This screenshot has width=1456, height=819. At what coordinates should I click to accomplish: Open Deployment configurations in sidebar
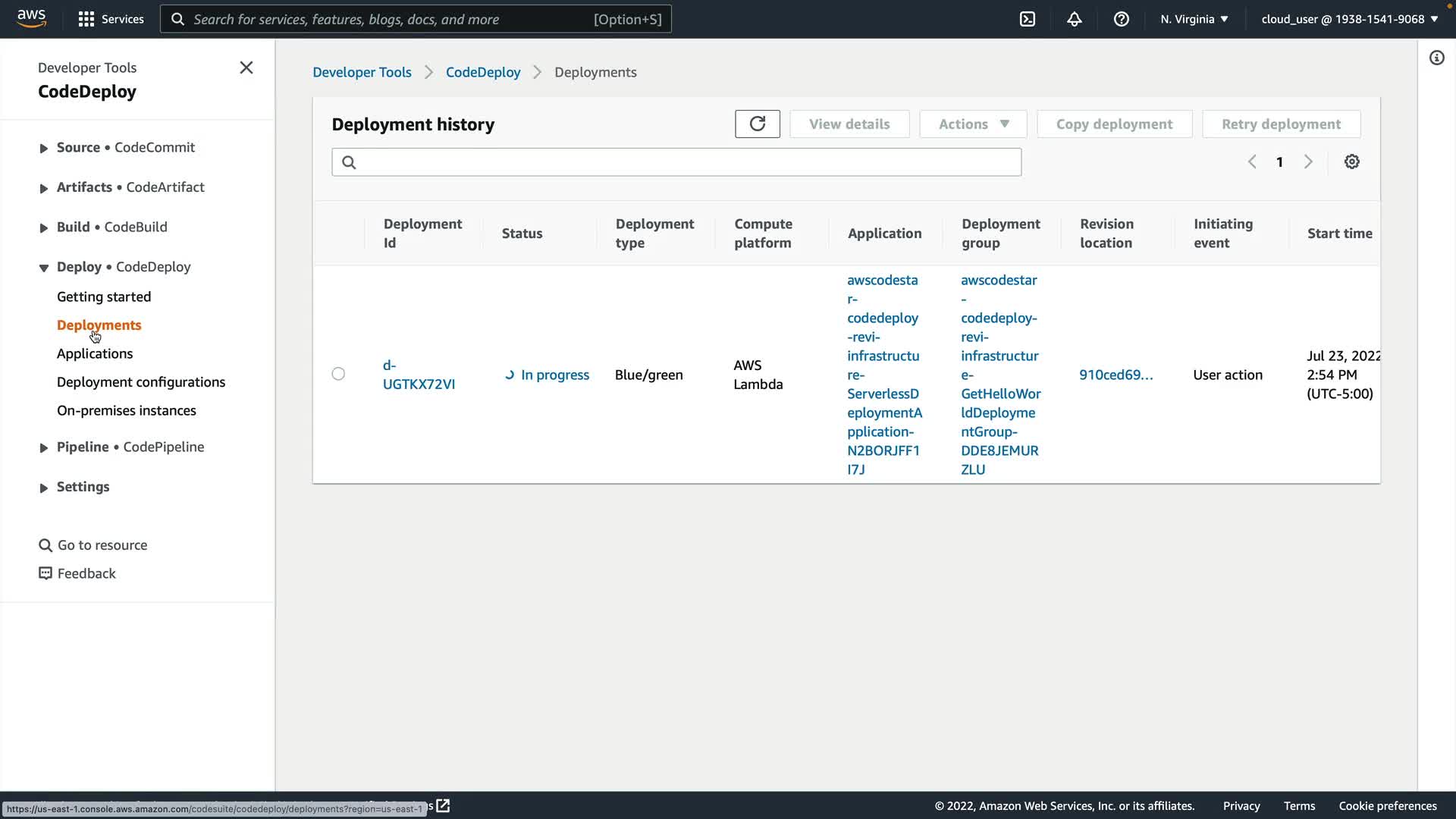click(141, 382)
